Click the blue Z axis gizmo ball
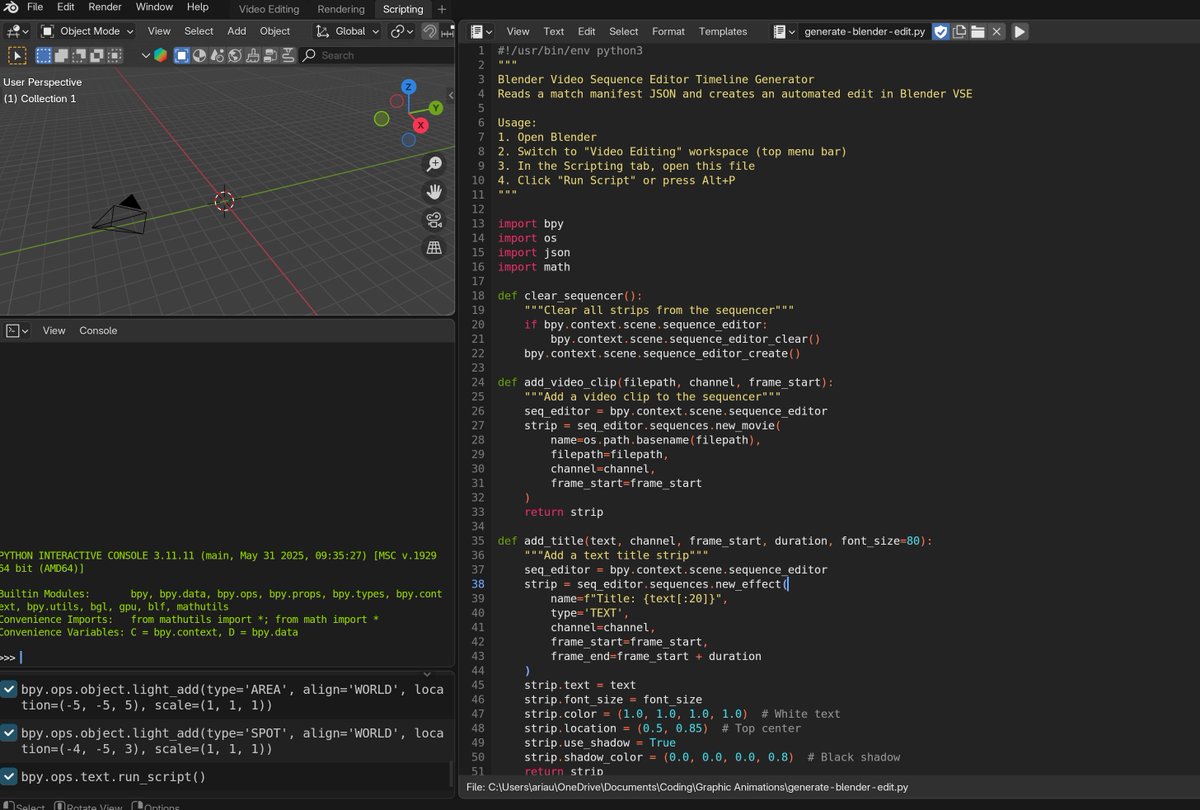The height and width of the screenshot is (810, 1200). [409, 86]
